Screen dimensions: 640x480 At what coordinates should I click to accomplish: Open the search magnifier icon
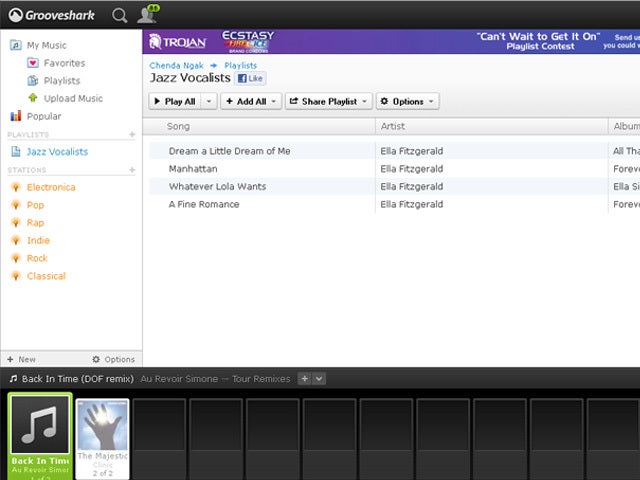click(120, 16)
